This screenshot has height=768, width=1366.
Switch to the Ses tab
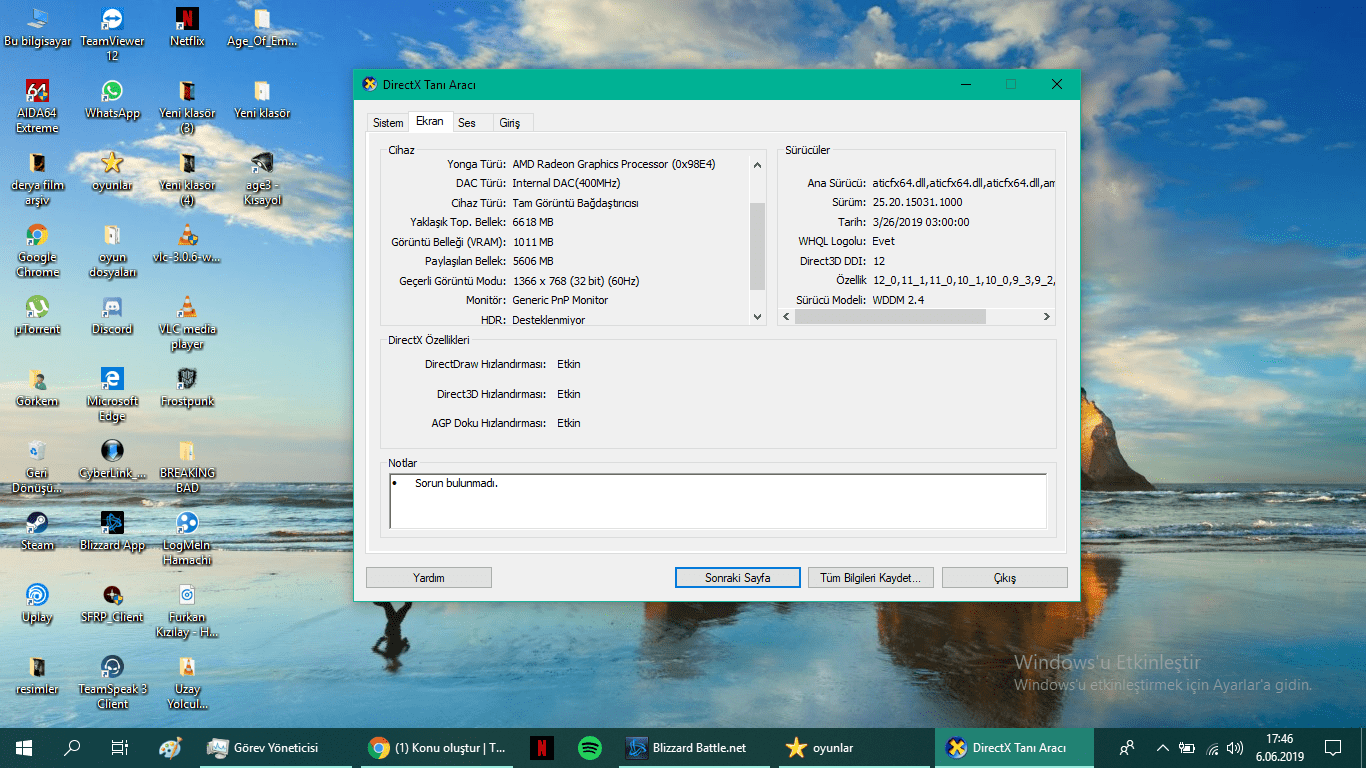point(467,123)
